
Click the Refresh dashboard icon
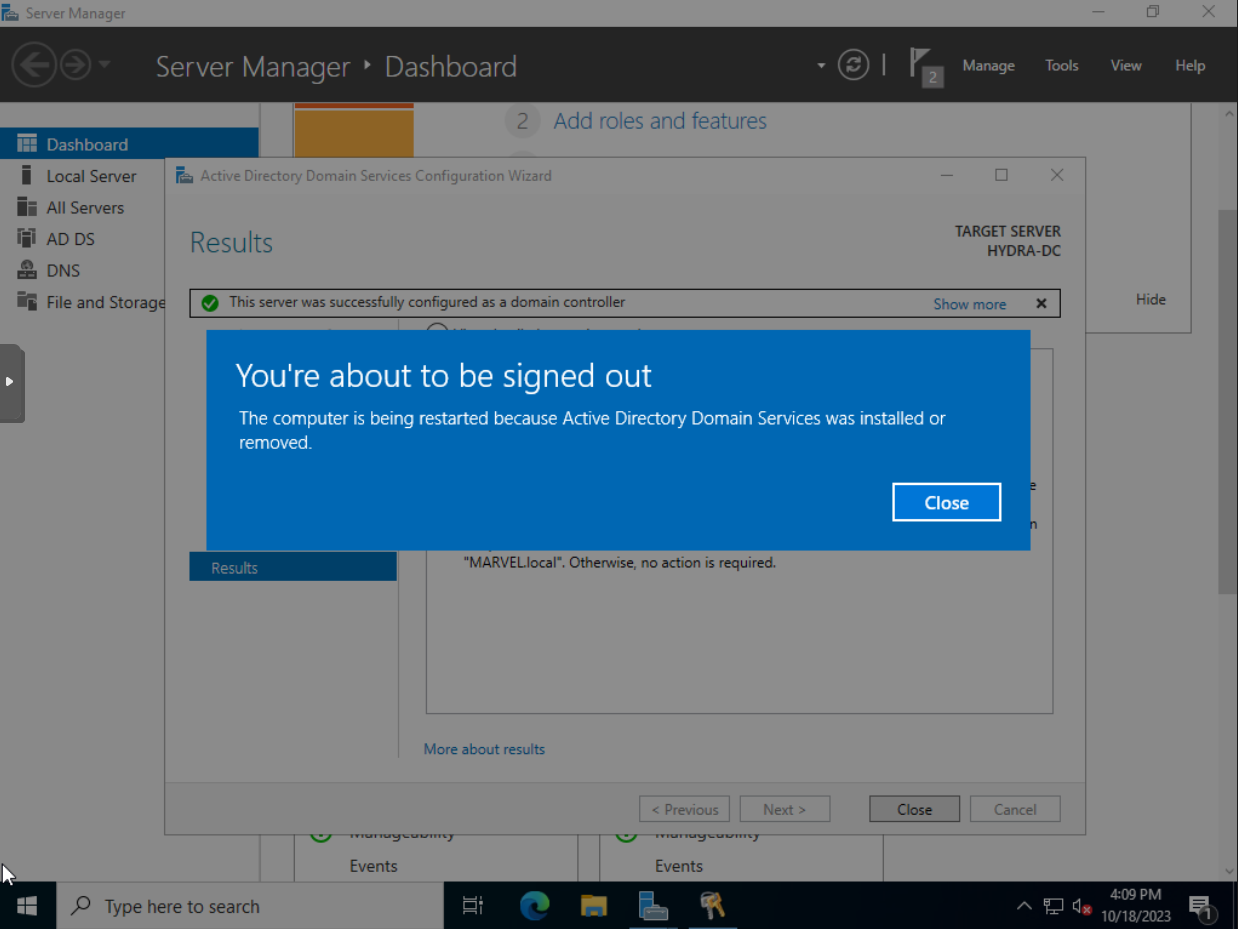pos(853,66)
